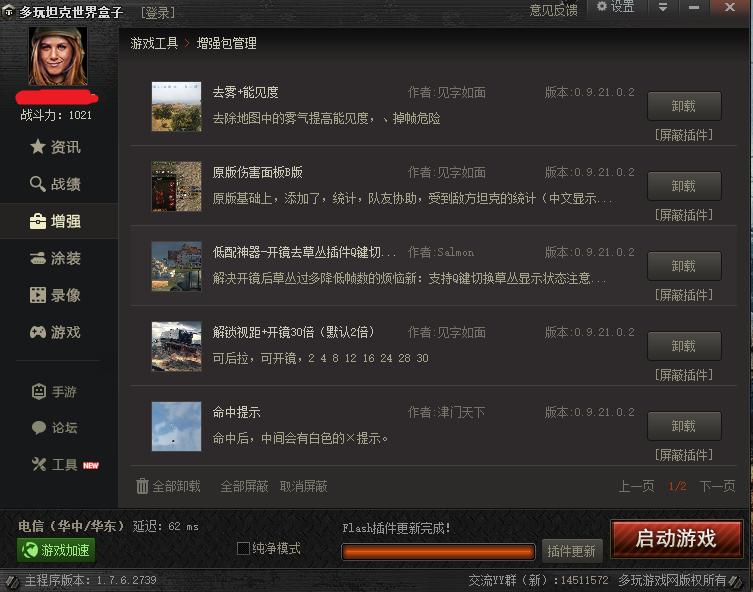Click the 延迟: 62 ms latency text
753x592 pixels.
(x=166, y=526)
